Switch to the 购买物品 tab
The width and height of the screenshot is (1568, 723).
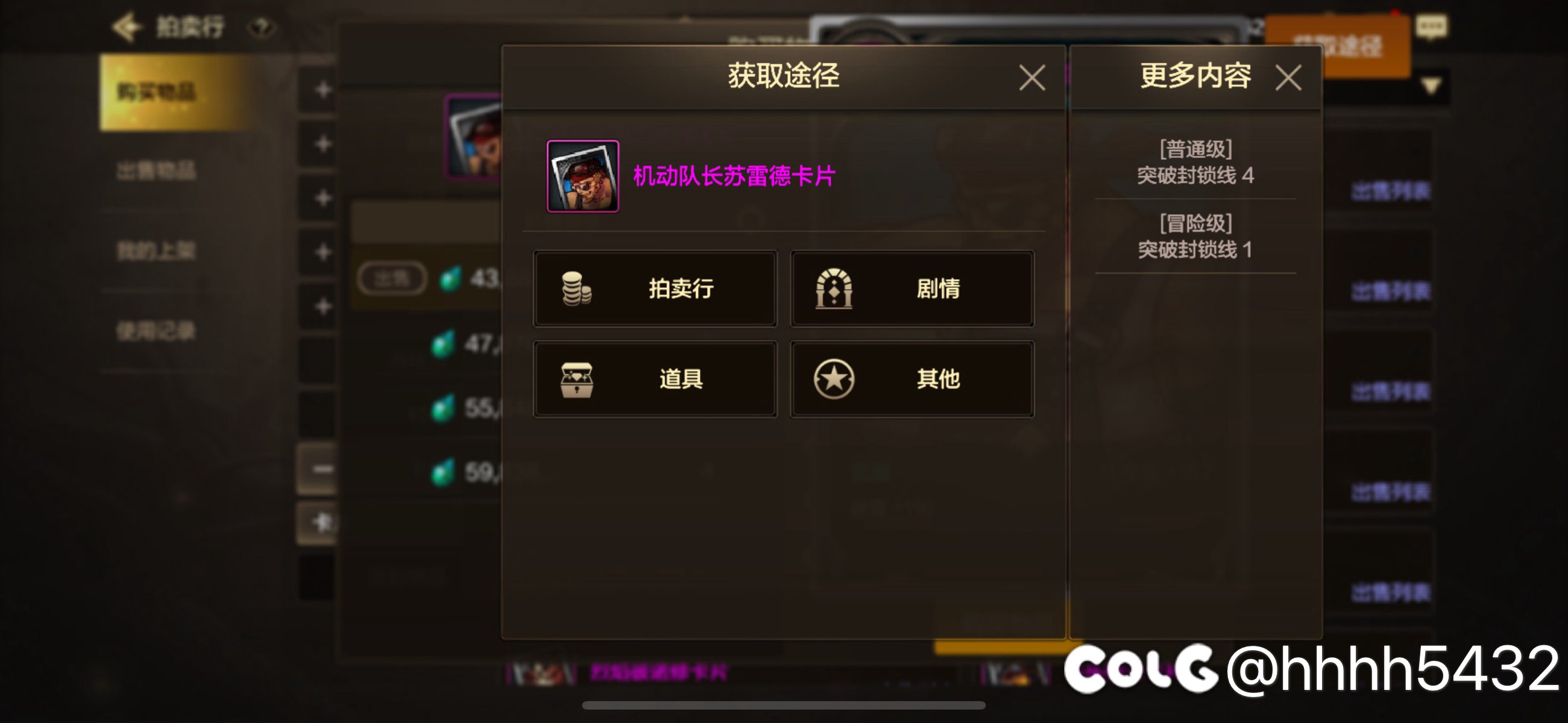pyautogui.click(x=178, y=93)
